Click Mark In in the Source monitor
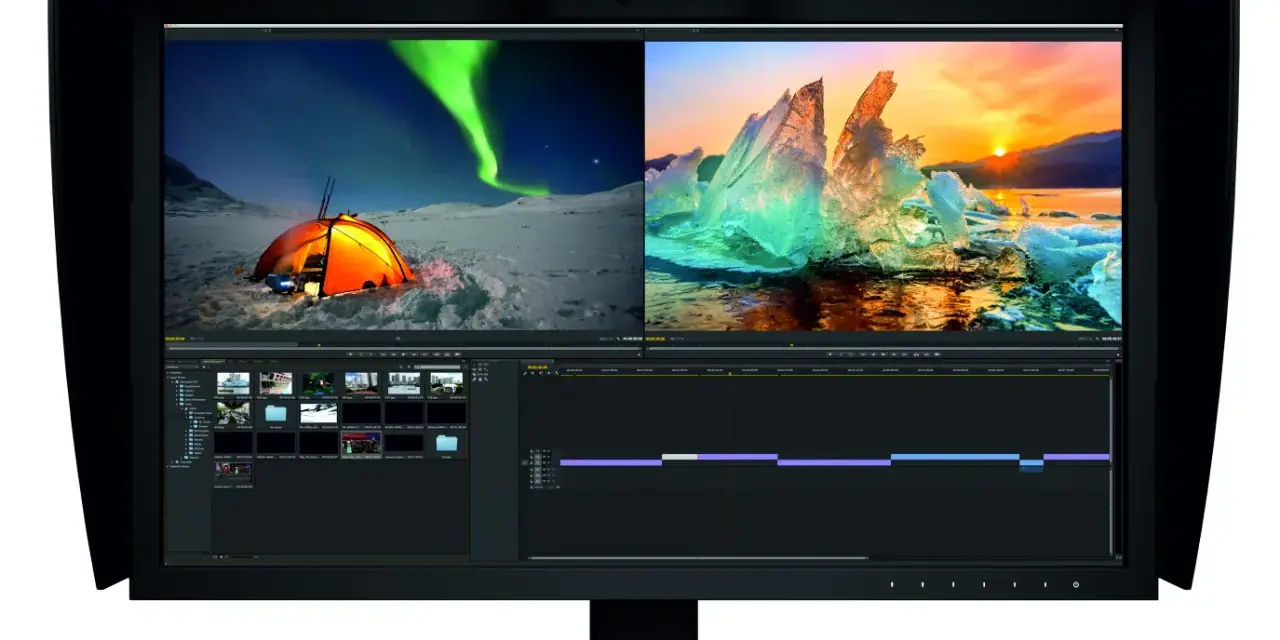This screenshot has height=640, width=1280. point(361,354)
